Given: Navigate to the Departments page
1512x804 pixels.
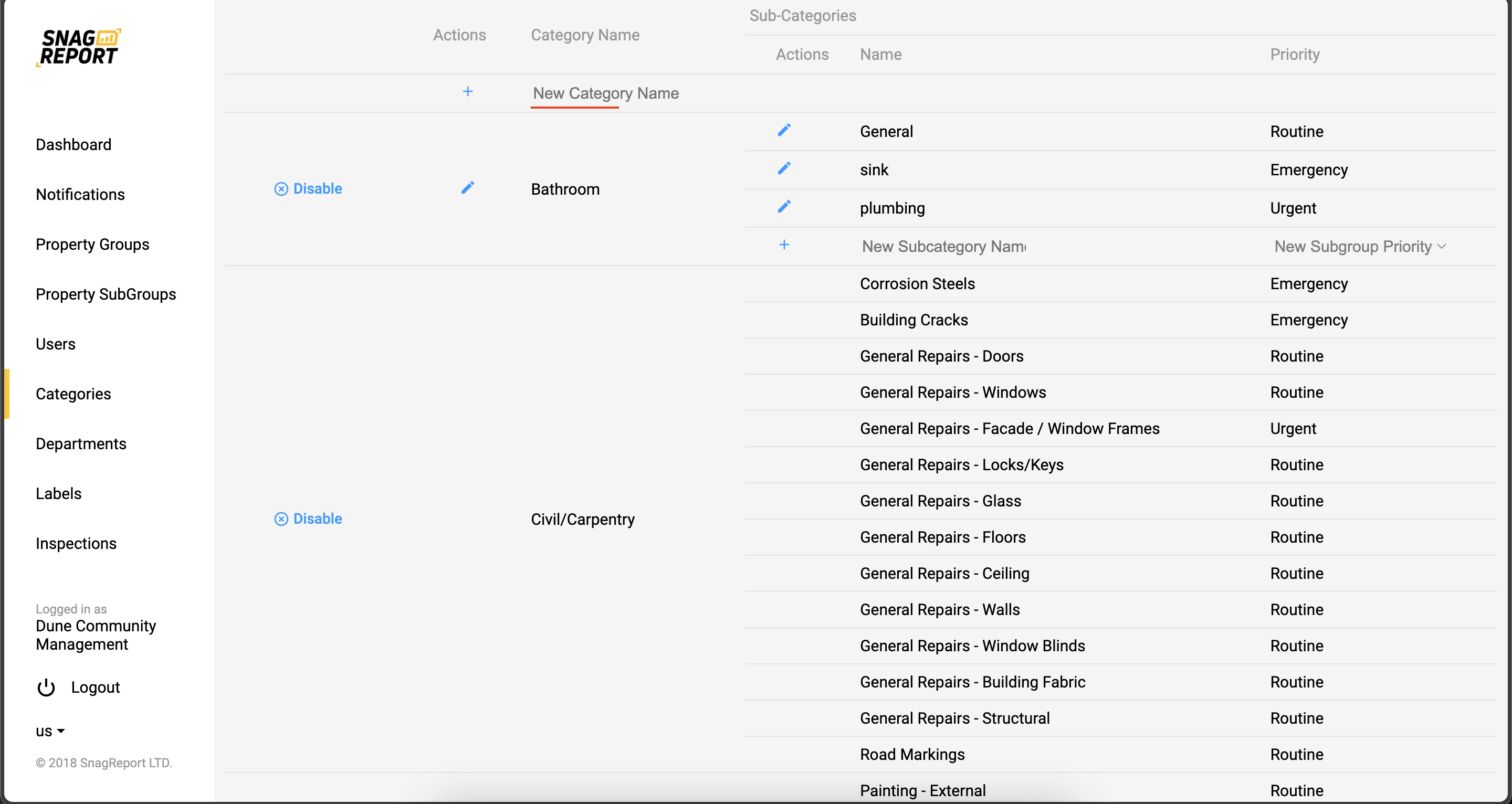Looking at the screenshot, I should pos(80,443).
